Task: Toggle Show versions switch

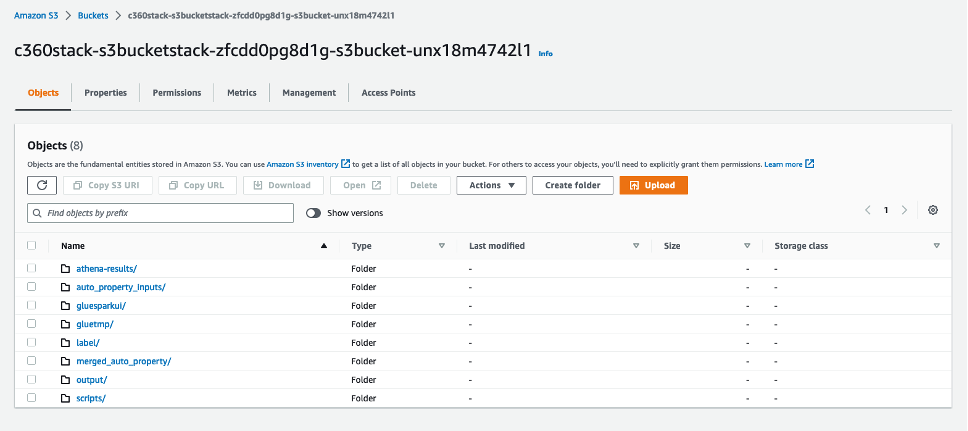Action: click(x=314, y=213)
